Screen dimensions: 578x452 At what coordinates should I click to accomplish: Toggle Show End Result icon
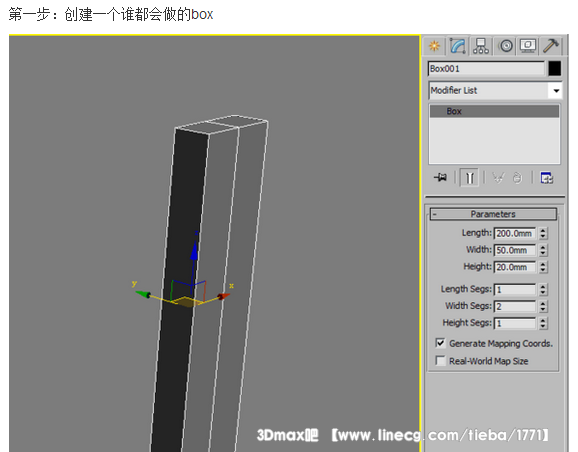[469, 178]
